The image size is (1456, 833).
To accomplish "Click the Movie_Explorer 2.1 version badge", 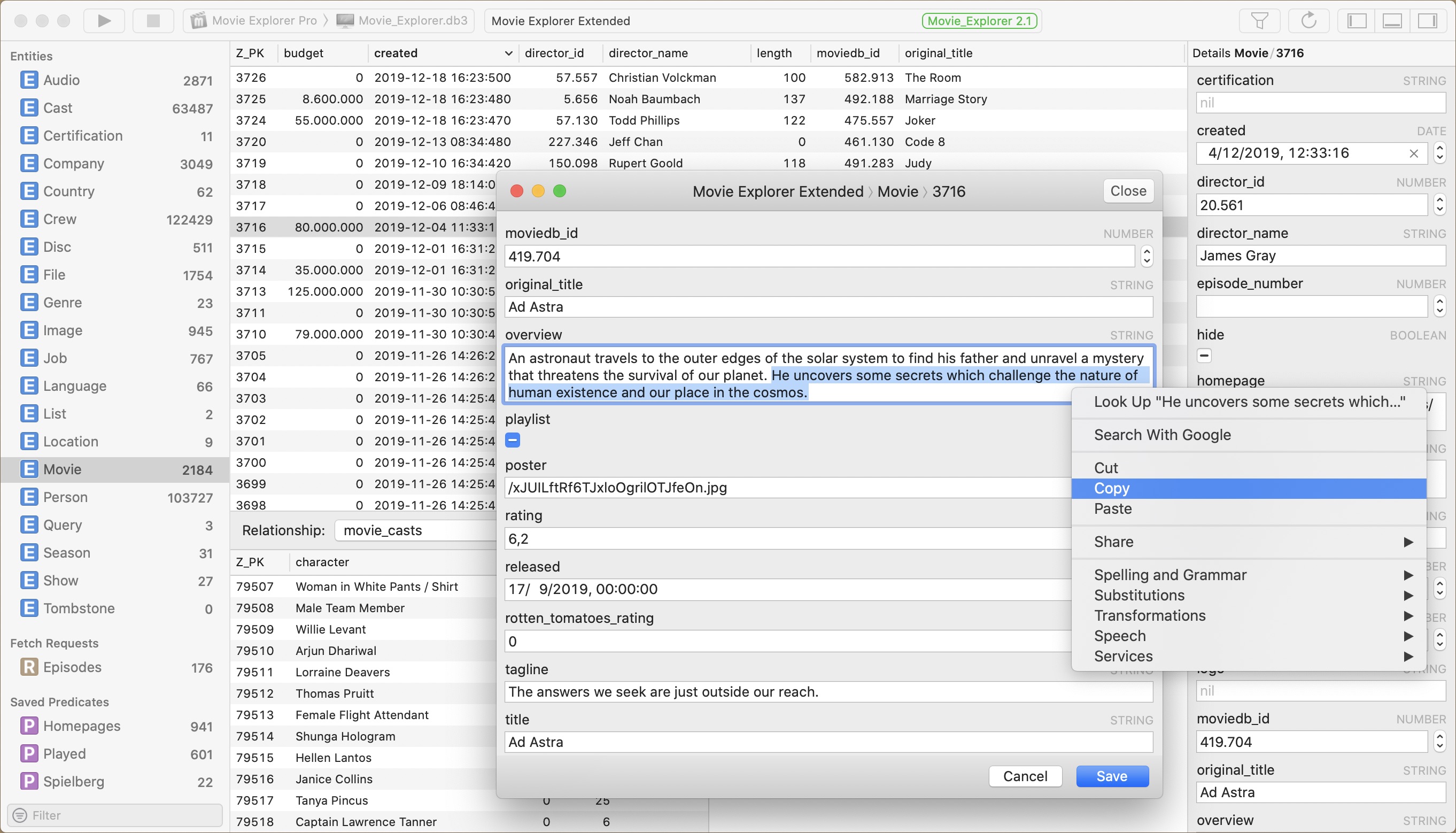I will [980, 21].
